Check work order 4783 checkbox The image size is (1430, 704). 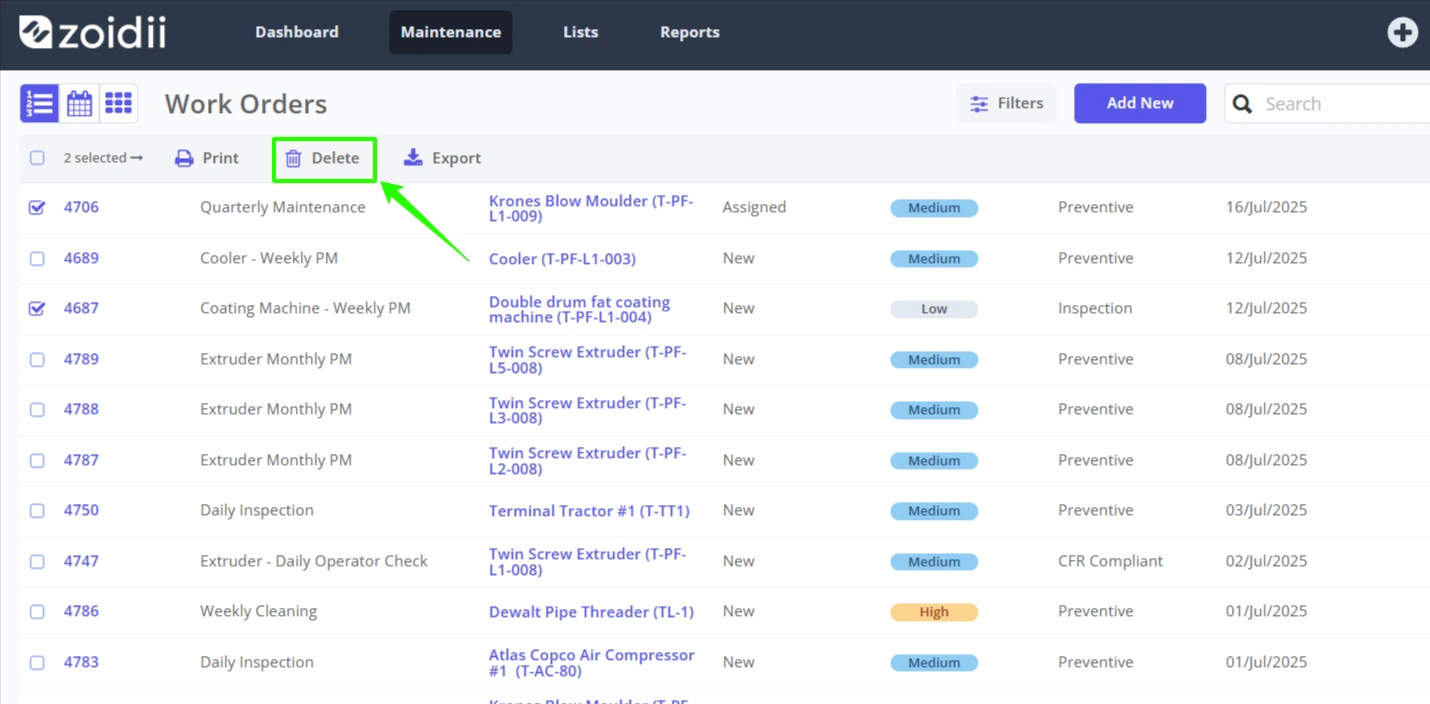tap(37, 662)
